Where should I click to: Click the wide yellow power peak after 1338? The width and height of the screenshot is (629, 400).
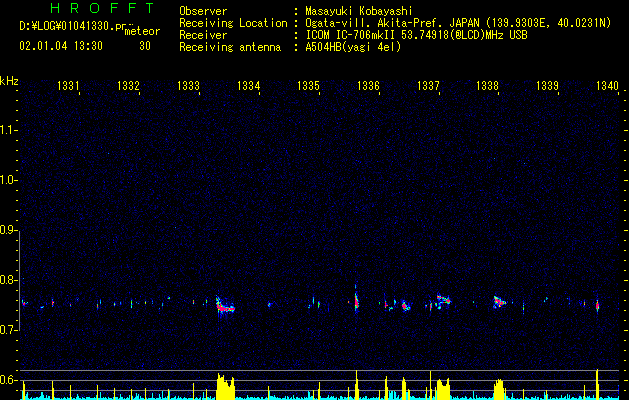499,389
